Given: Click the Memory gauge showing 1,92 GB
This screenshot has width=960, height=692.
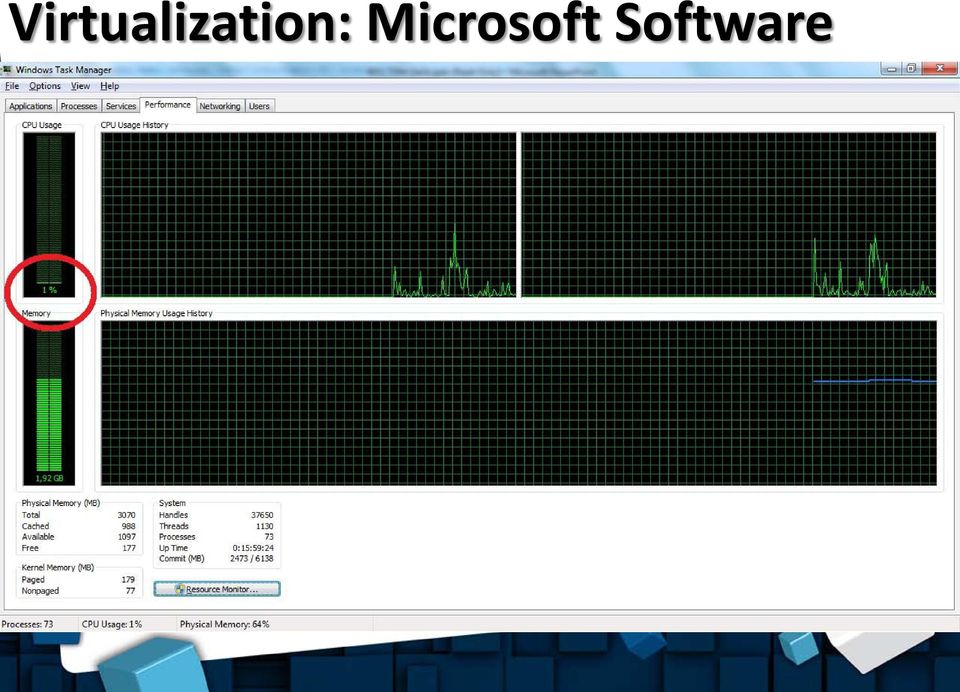Looking at the screenshot, I should pos(49,403).
